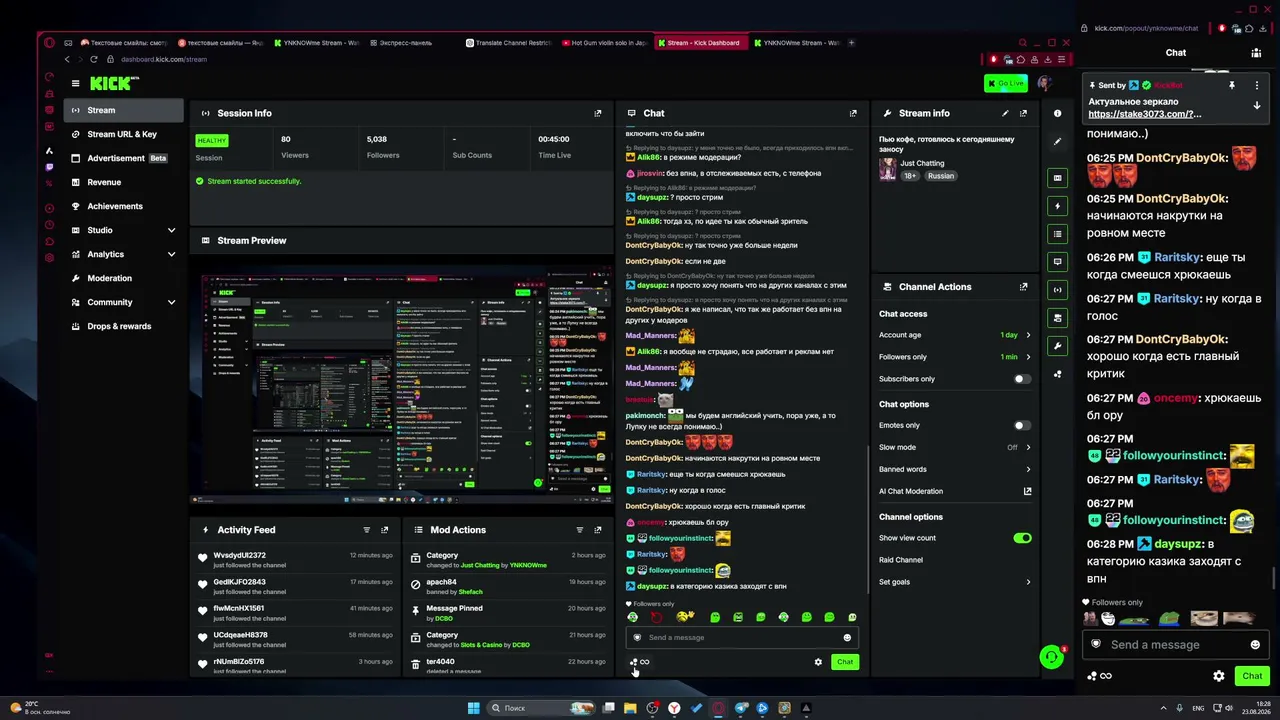Switch to the Hot Gum violin solo tab
This screenshot has width=1280, height=720.
tap(604, 43)
